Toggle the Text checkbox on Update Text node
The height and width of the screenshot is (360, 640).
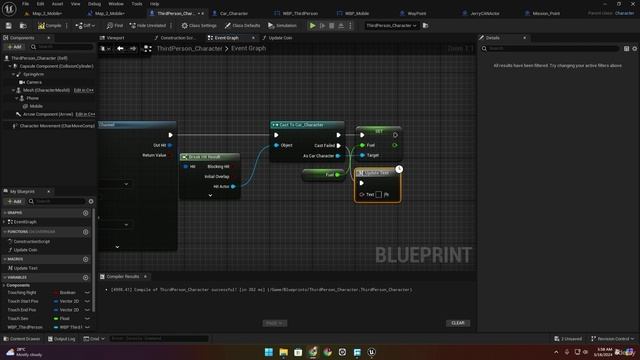point(379,195)
